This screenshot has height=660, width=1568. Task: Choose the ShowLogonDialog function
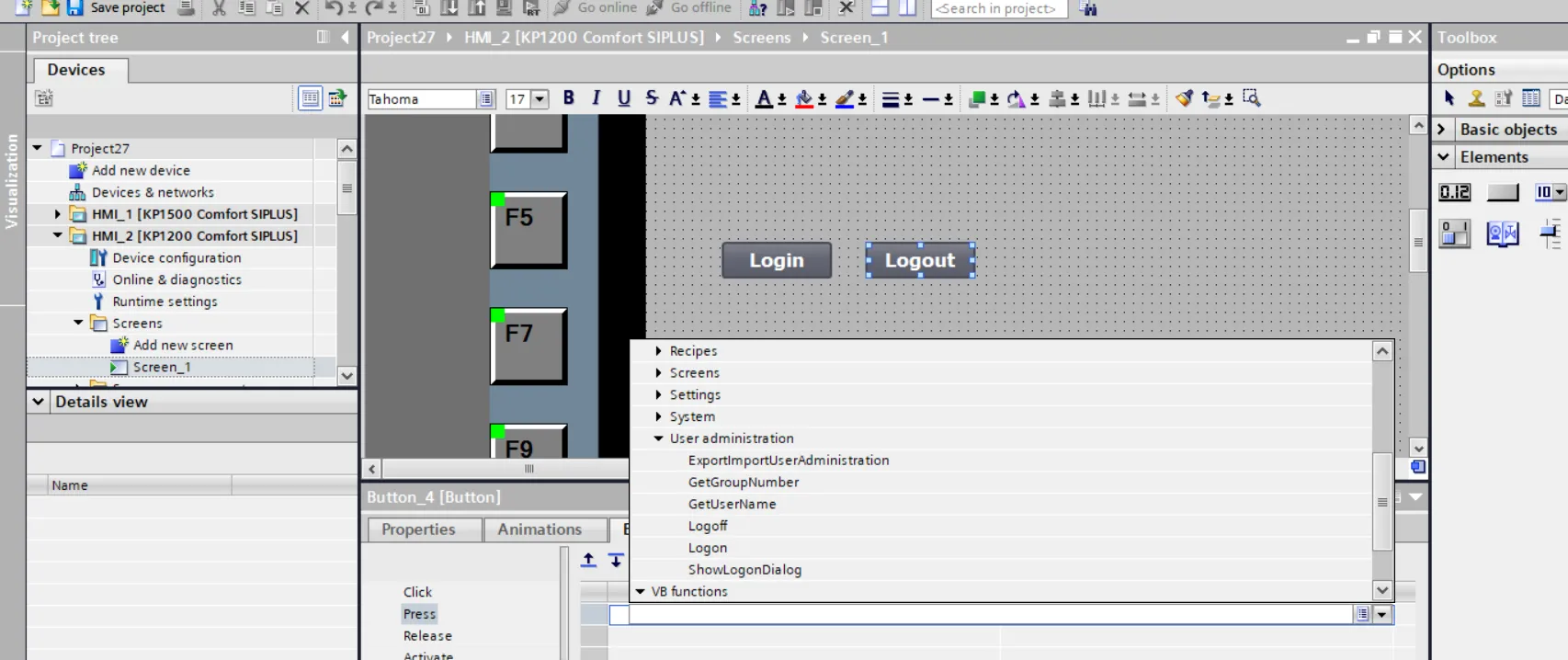pyautogui.click(x=744, y=570)
